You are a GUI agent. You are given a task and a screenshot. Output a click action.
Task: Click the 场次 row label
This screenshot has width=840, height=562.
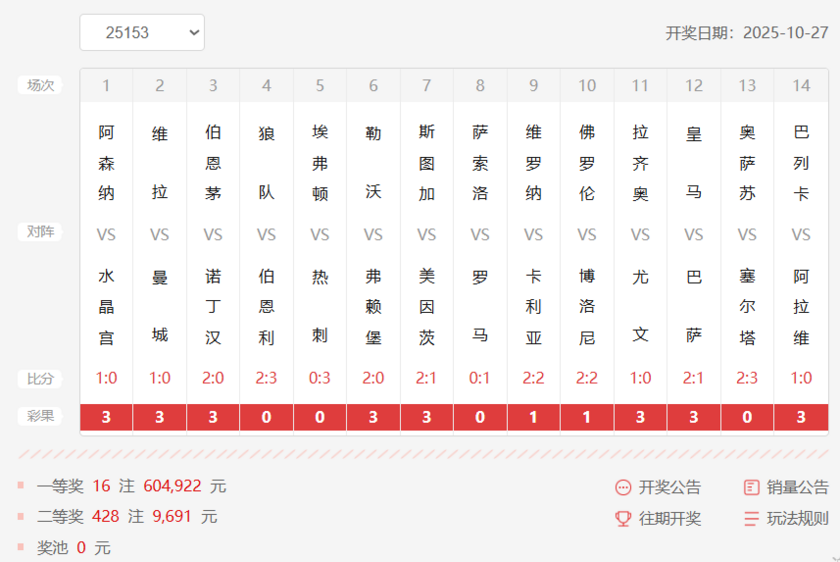[40, 86]
